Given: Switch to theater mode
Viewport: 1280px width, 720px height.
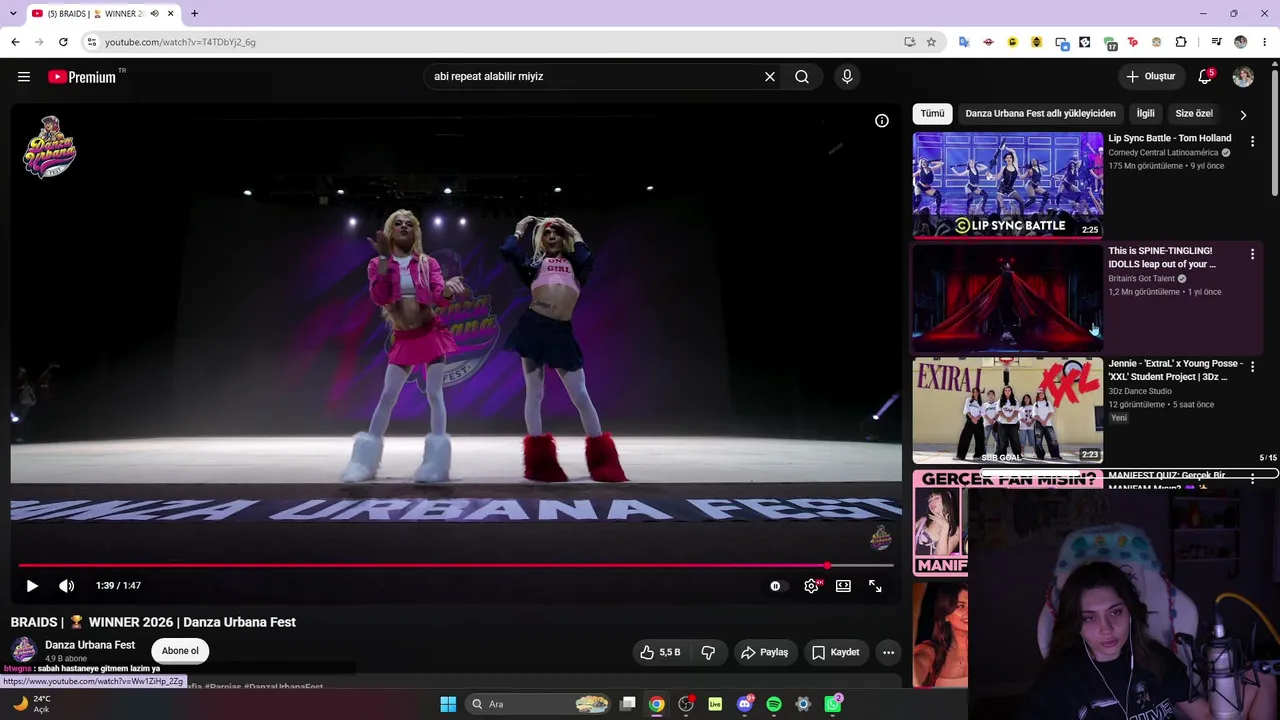Looking at the screenshot, I should 843,586.
